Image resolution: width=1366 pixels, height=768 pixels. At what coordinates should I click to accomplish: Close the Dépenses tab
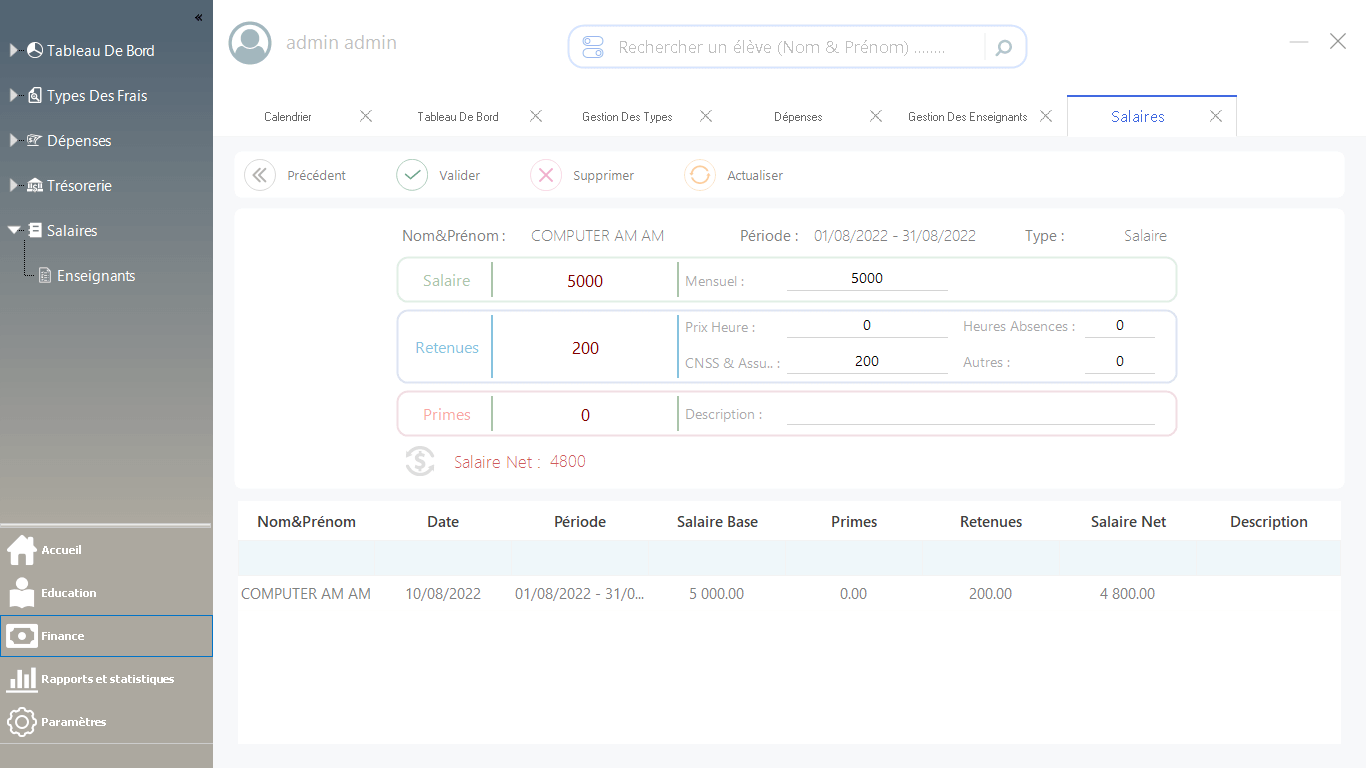pos(876,116)
